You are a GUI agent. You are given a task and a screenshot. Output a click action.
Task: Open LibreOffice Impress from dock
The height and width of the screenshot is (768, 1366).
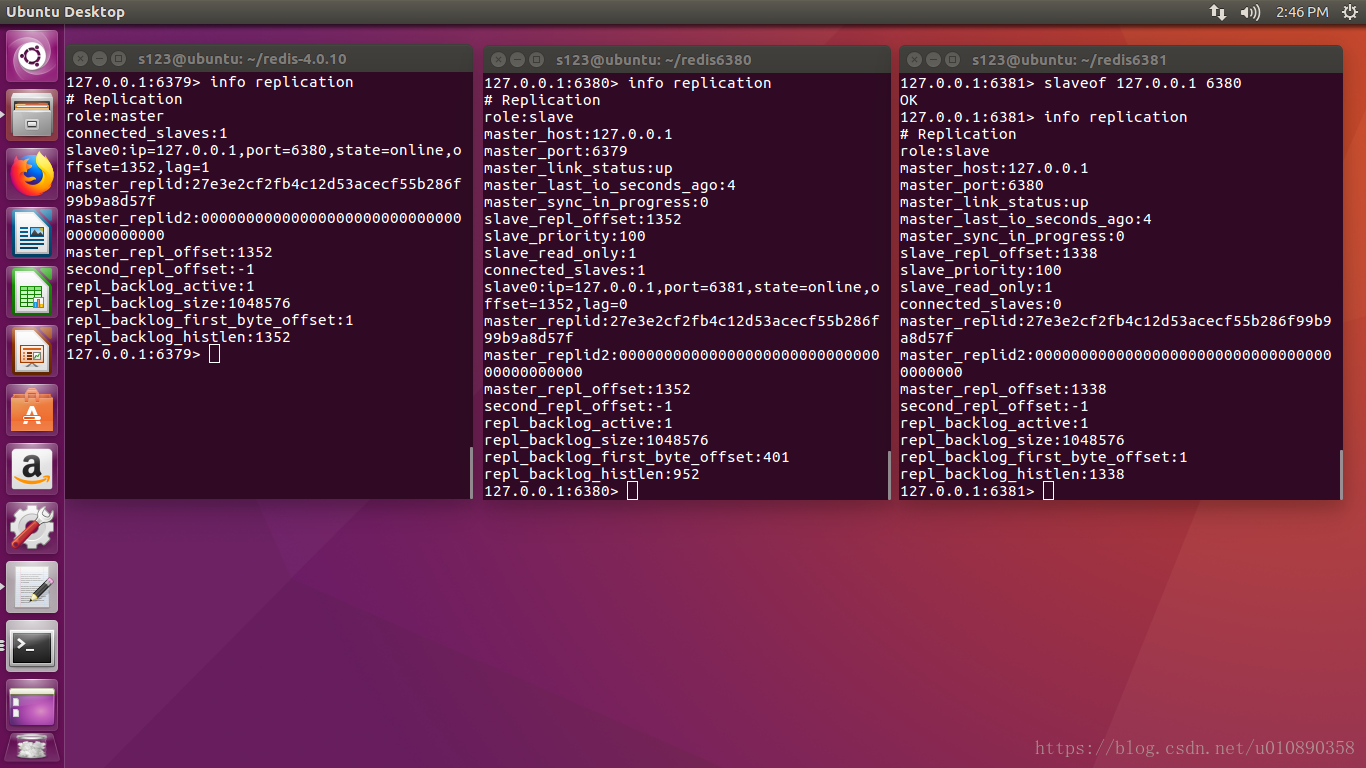tap(32, 351)
